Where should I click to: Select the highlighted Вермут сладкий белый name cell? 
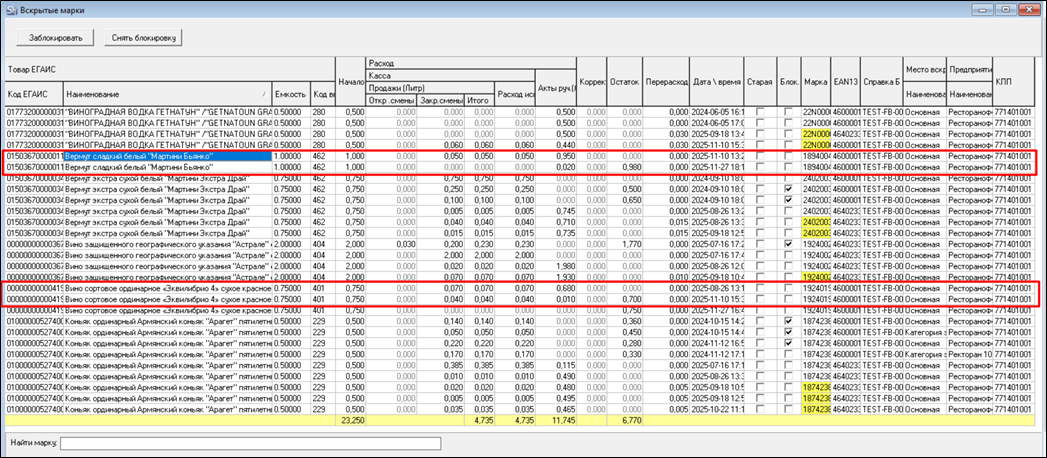pyautogui.click(x=167, y=156)
